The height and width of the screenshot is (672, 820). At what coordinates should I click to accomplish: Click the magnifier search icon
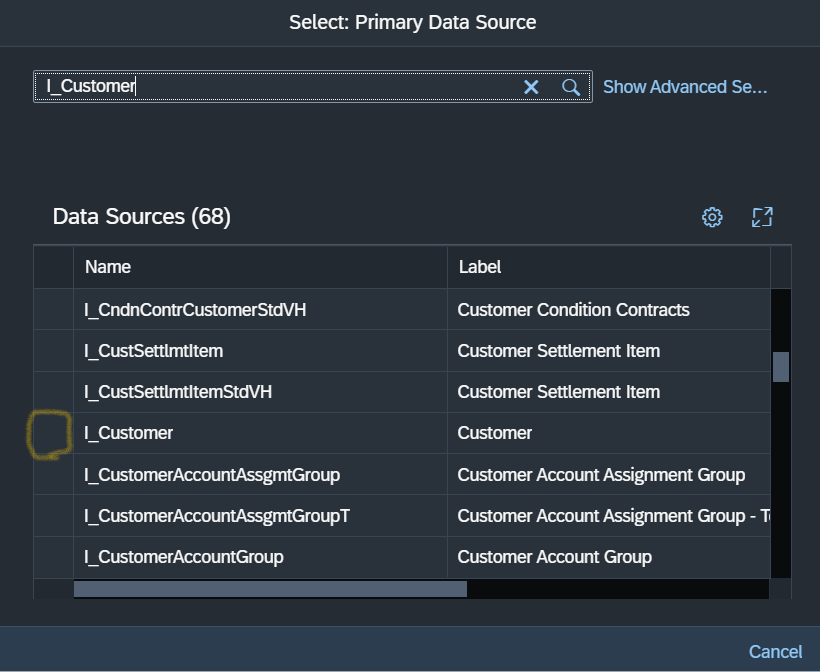[x=571, y=87]
